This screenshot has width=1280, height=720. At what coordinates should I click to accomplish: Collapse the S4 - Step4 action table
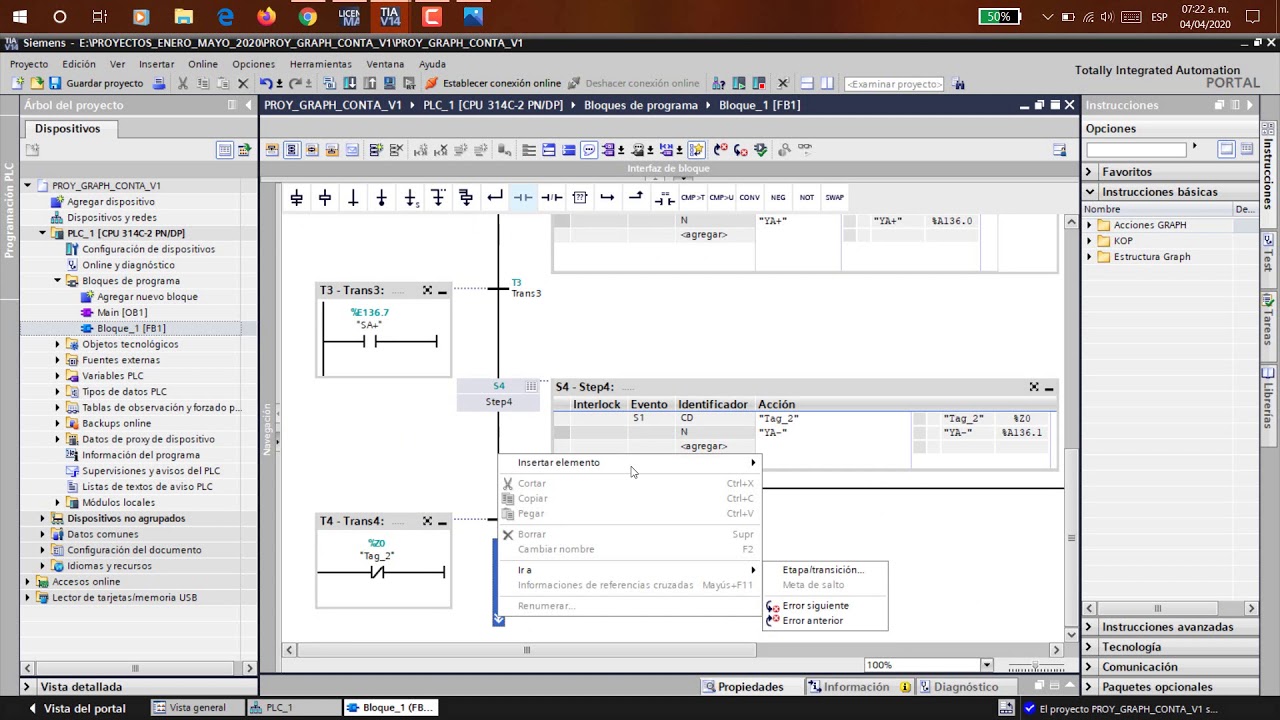[x=1049, y=387]
